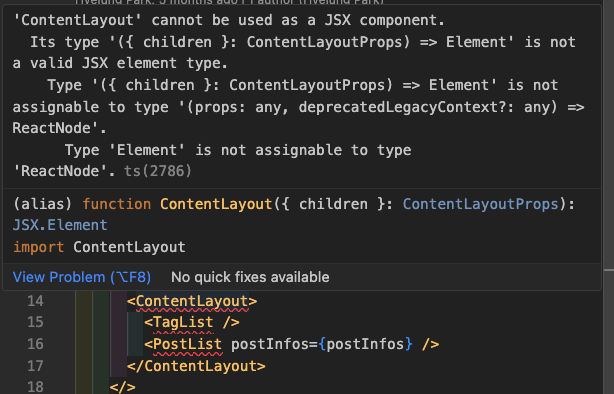The height and width of the screenshot is (394, 614).
Task: Click line number 17 in the gutter
Action: [x=35, y=366]
